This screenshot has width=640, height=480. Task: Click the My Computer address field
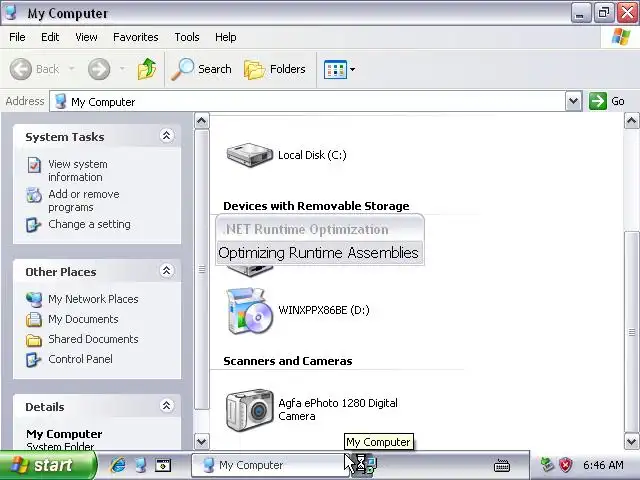click(308, 101)
